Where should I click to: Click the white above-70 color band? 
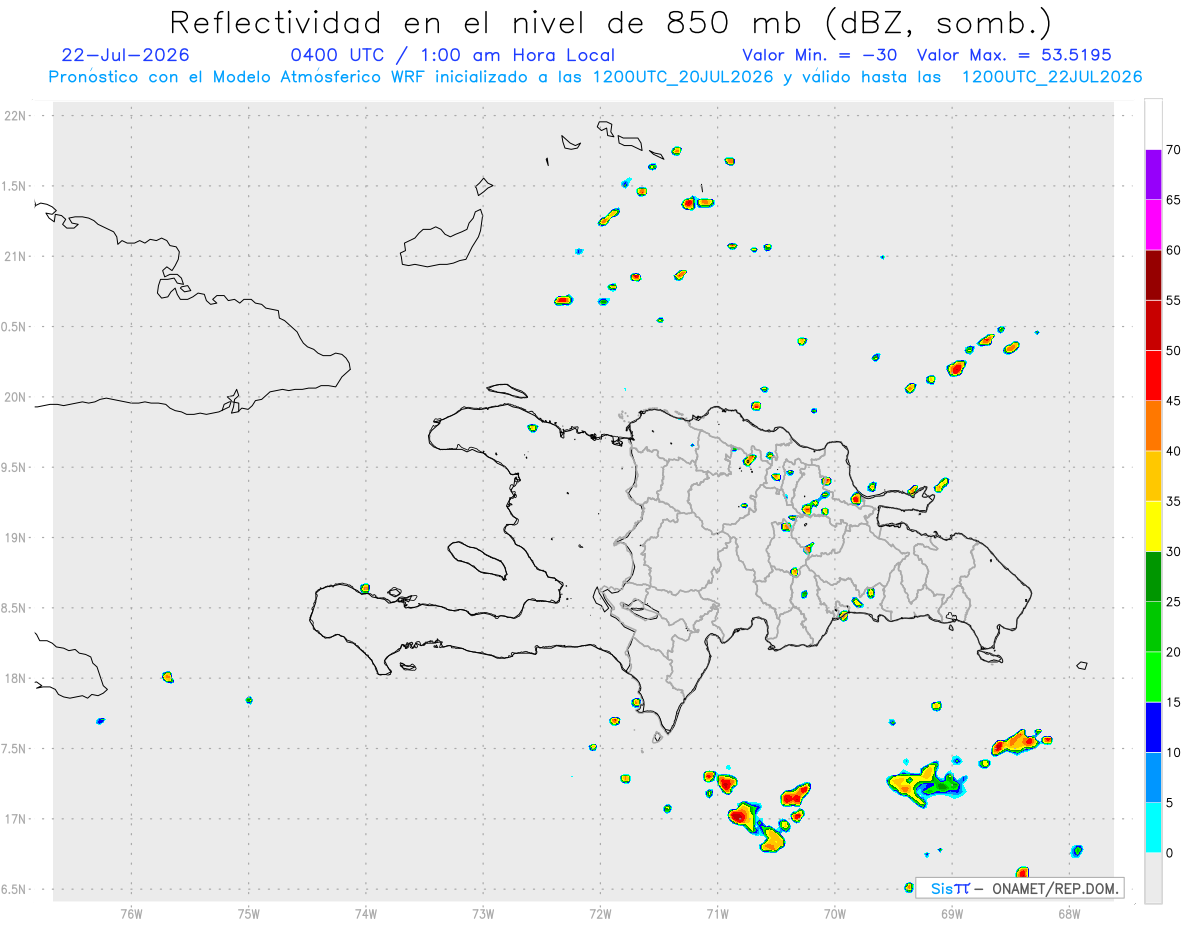tap(1153, 125)
